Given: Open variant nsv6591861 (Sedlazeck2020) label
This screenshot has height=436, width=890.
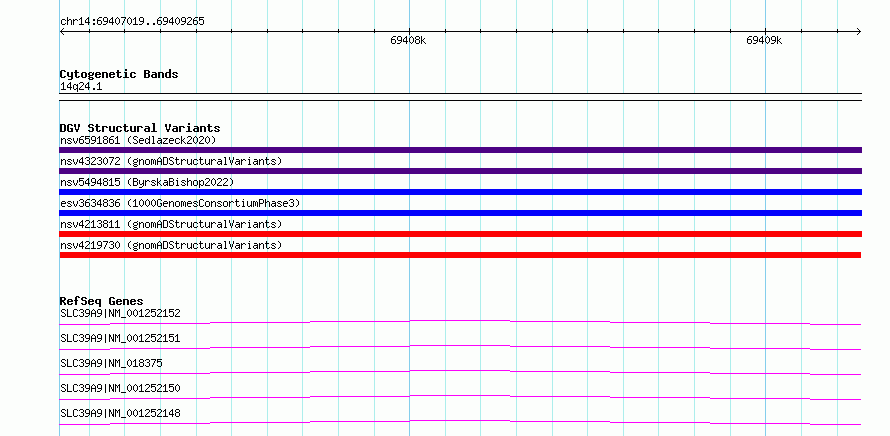Looking at the screenshot, I should click(x=138, y=140).
